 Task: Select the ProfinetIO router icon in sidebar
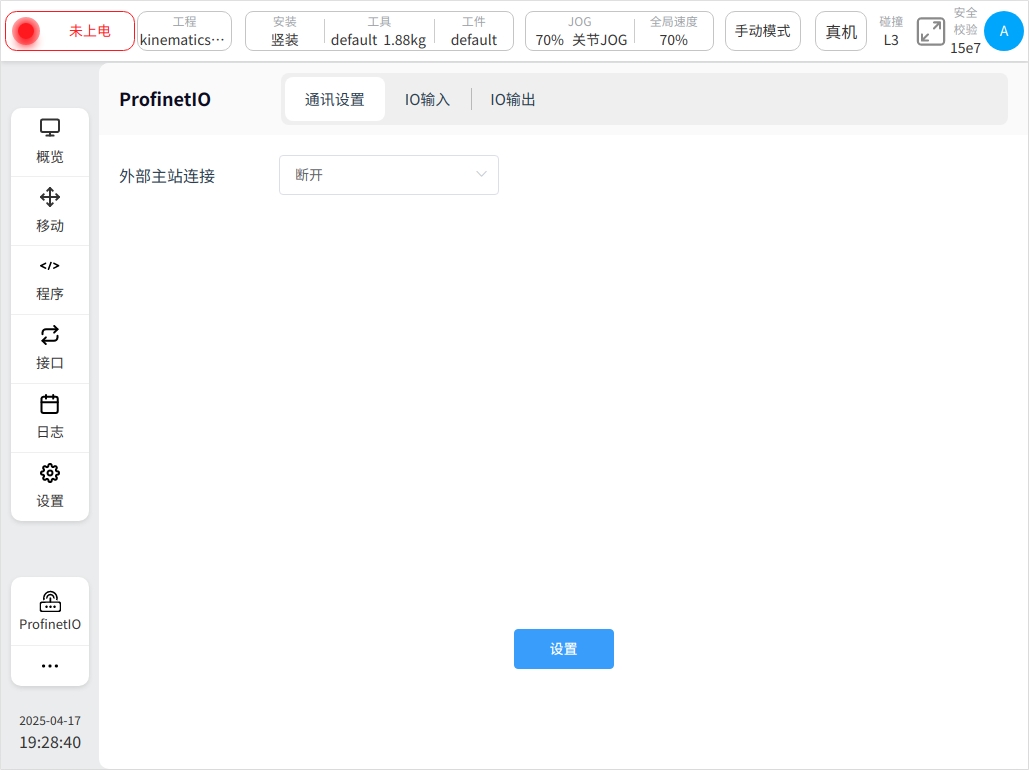pyautogui.click(x=50, y=602)
